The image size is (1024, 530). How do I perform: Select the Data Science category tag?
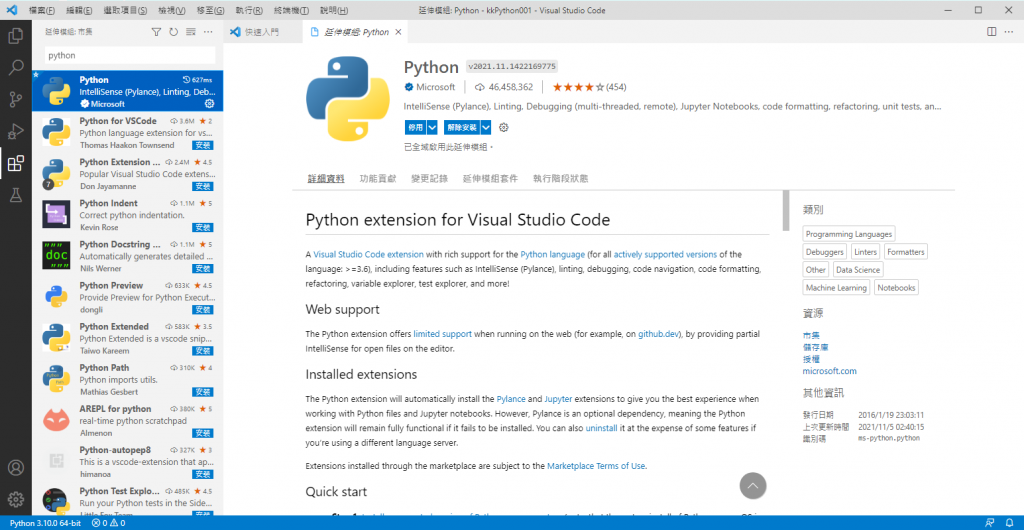point(858,270)
